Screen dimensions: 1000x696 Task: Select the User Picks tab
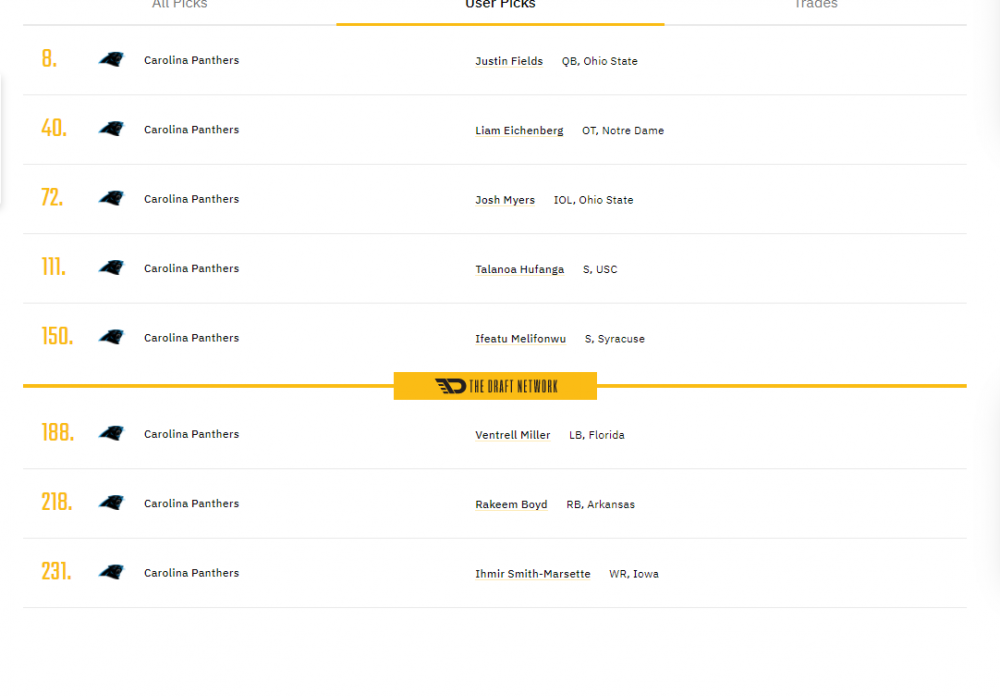(x=500, y=6)
